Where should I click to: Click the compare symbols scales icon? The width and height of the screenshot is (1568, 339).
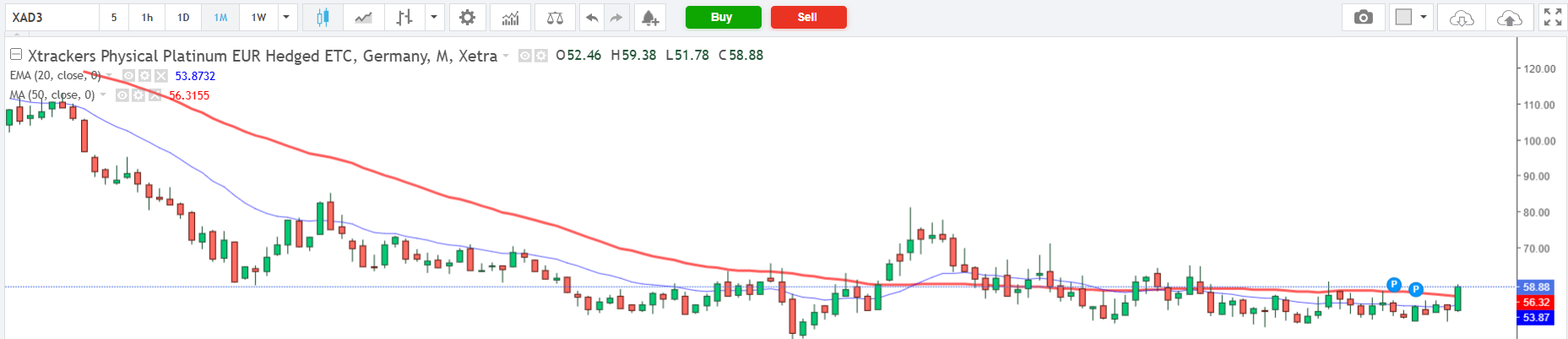coord(555,18)
